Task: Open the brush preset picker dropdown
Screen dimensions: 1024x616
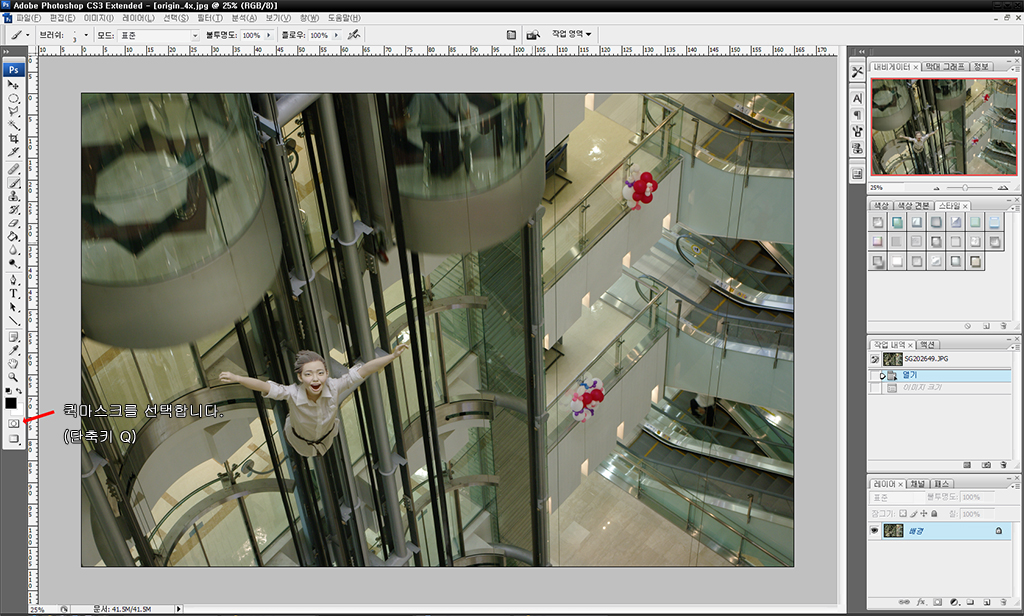Action: tap(86, 35)
